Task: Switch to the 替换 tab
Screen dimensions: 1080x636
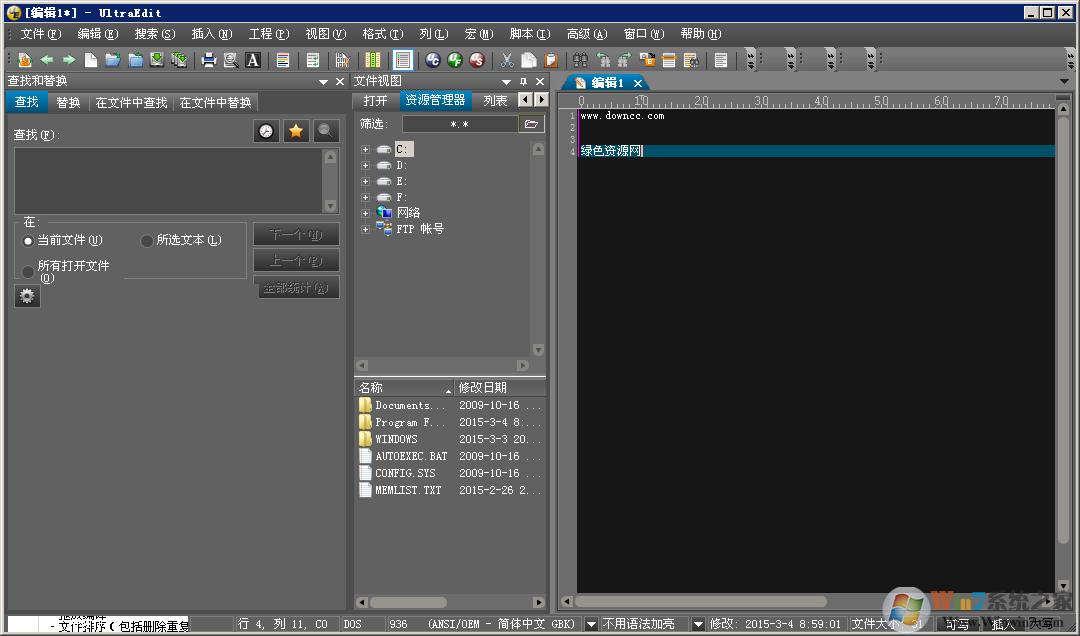Action: tap(67, 101)
